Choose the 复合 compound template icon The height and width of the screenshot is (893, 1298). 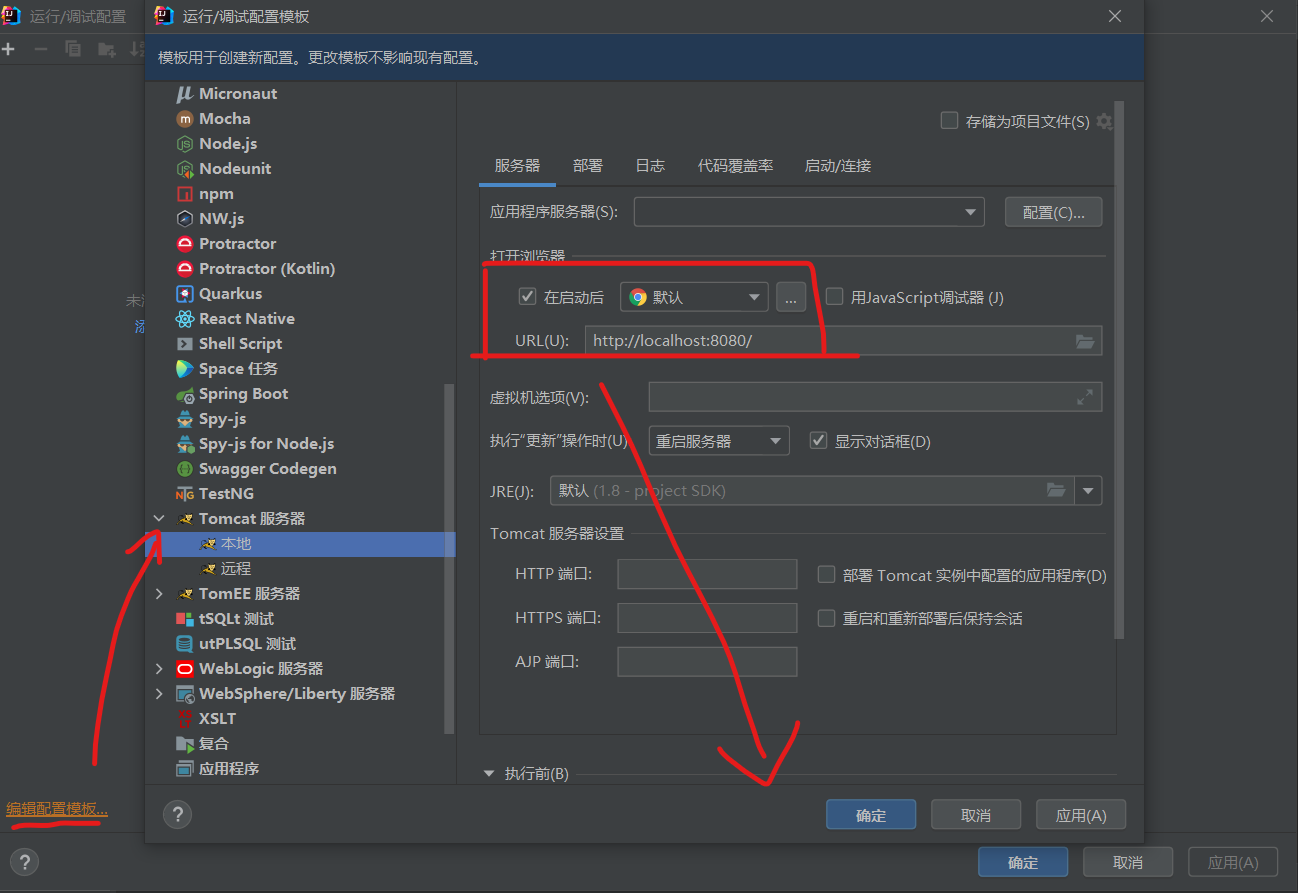pyautogui.click(x=184, y=743)
